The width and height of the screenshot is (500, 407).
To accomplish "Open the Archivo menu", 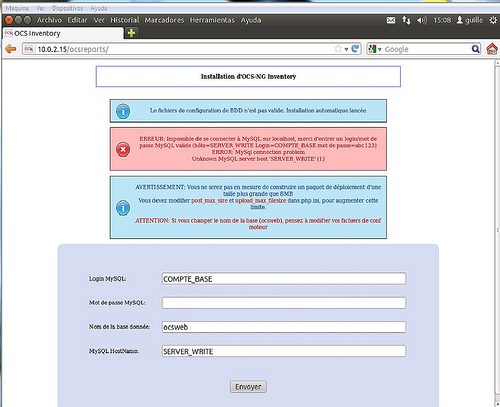I will pyautogui.click(x=49, y=20).
